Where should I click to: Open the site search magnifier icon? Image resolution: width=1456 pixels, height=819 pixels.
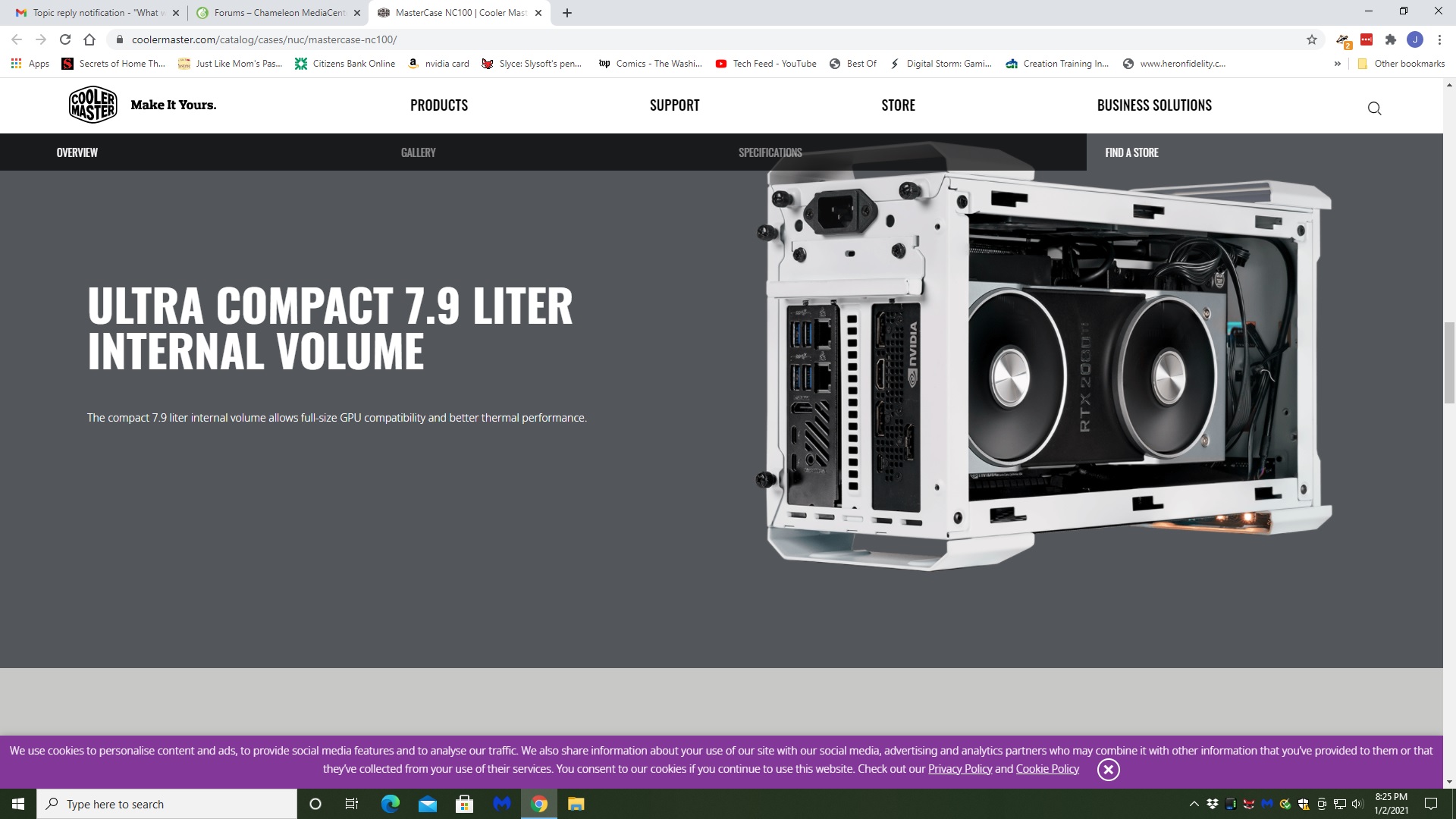pos(1374,108)
